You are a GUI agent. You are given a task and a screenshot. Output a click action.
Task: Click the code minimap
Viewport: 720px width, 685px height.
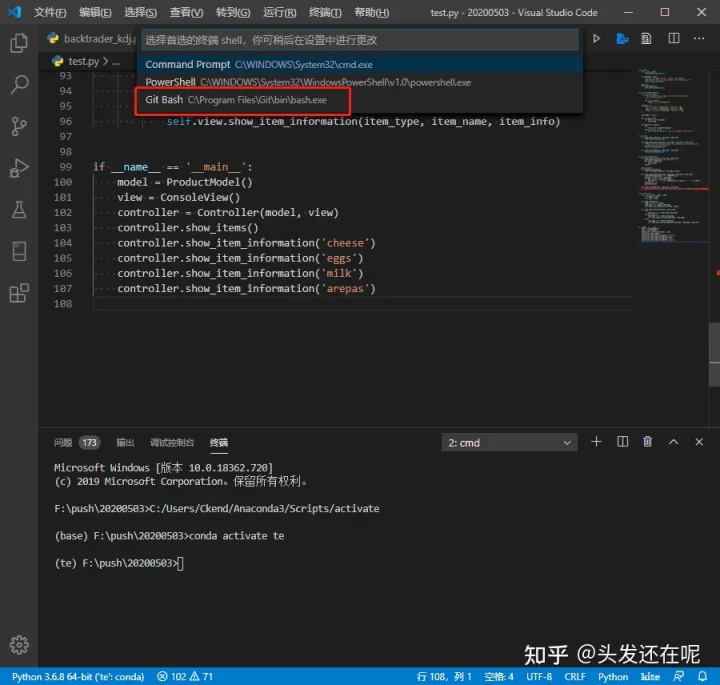pos(672,156)
